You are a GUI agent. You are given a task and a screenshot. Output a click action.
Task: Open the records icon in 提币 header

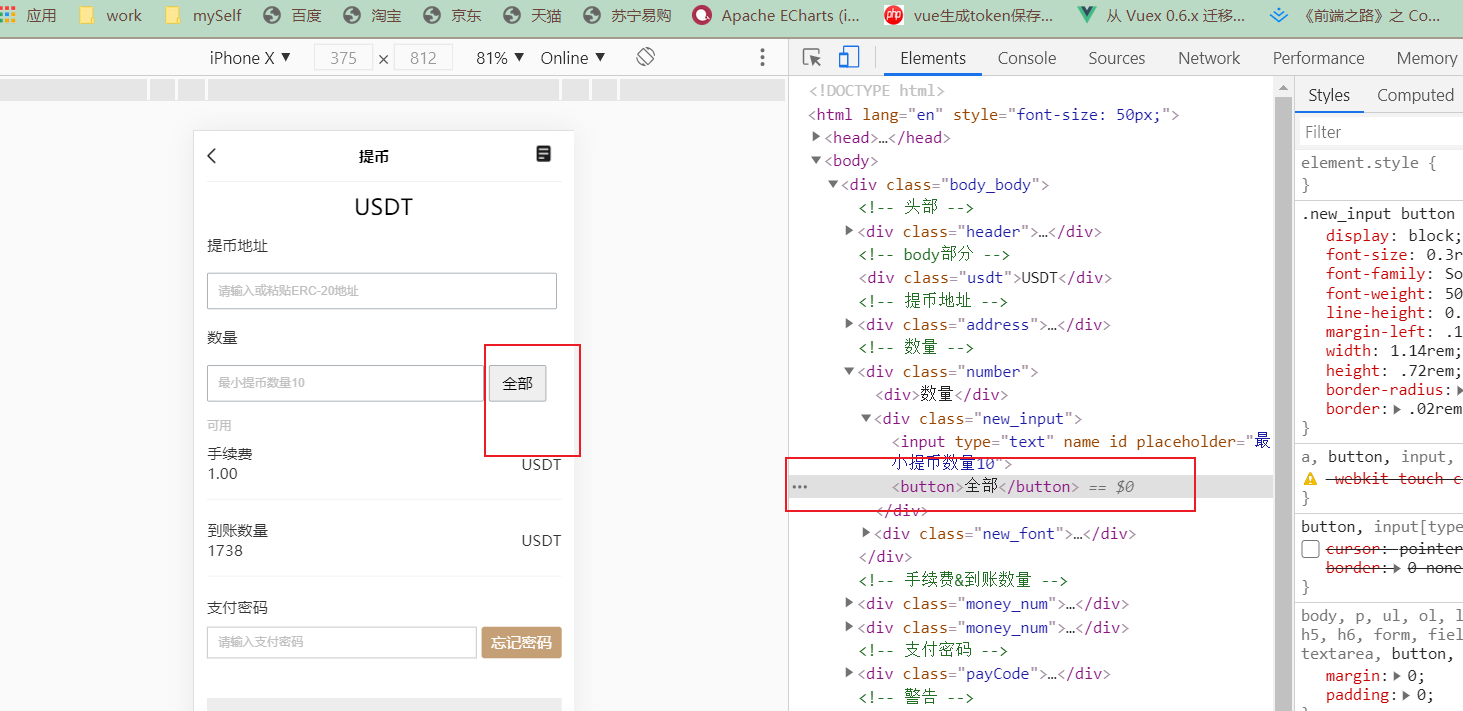point(543,153)
